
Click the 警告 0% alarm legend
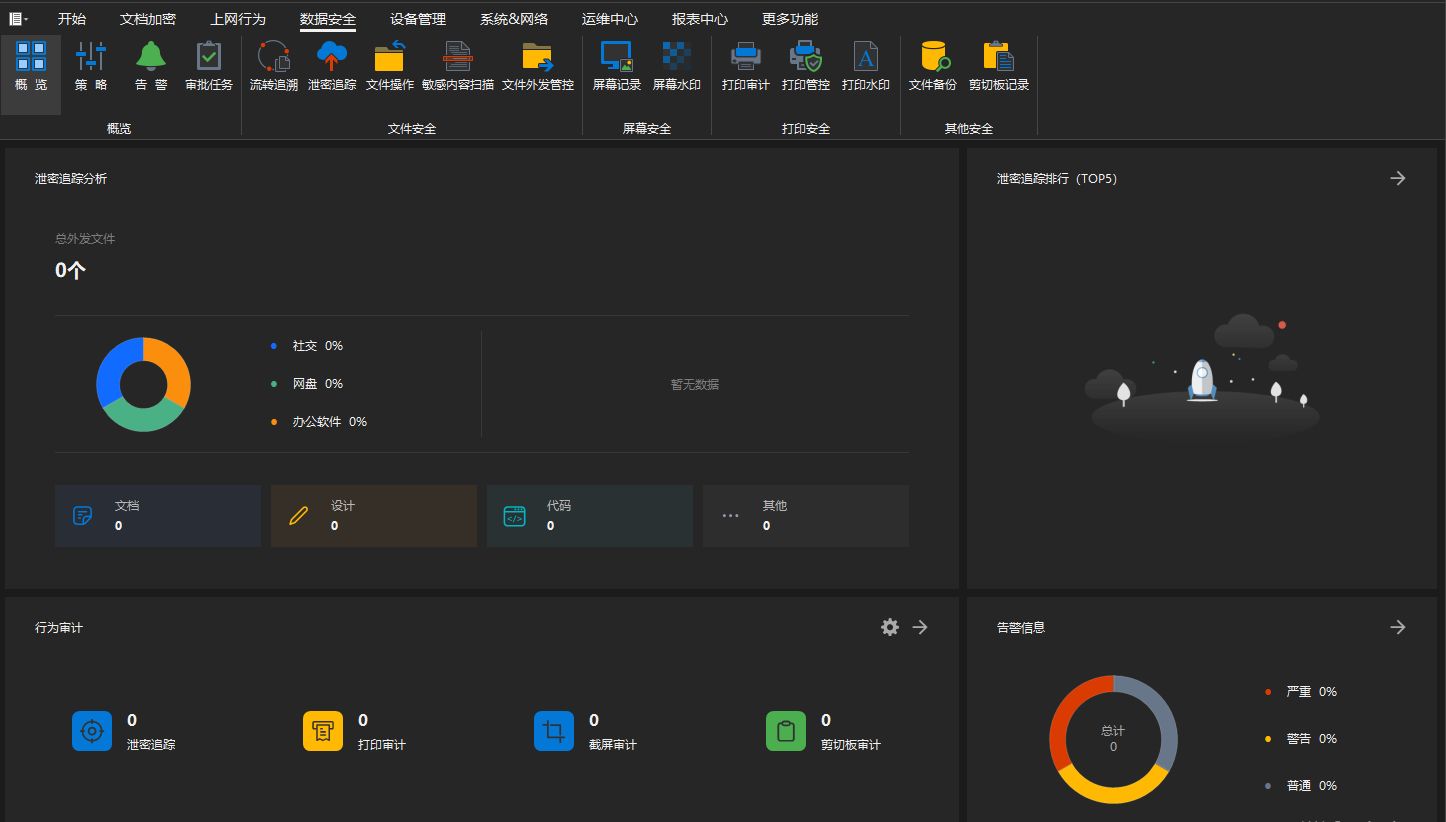point(1301,739)
